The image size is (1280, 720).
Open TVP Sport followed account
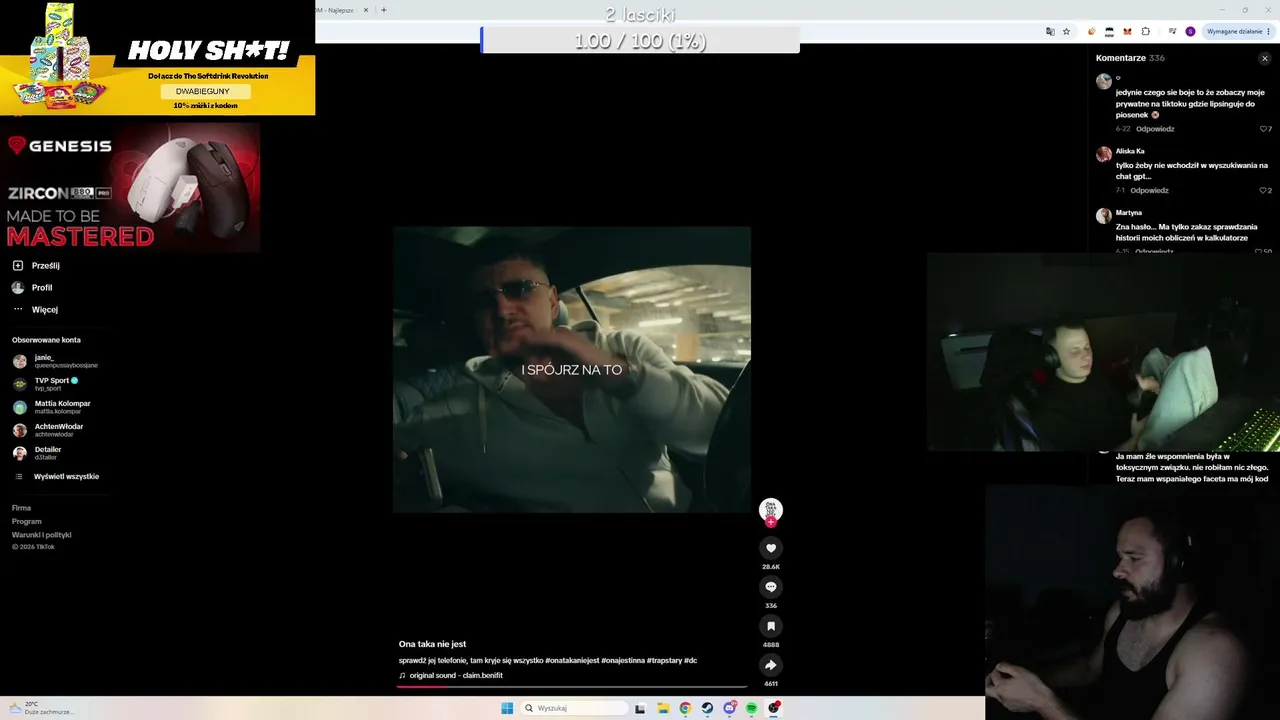click(x=45, y=384)
